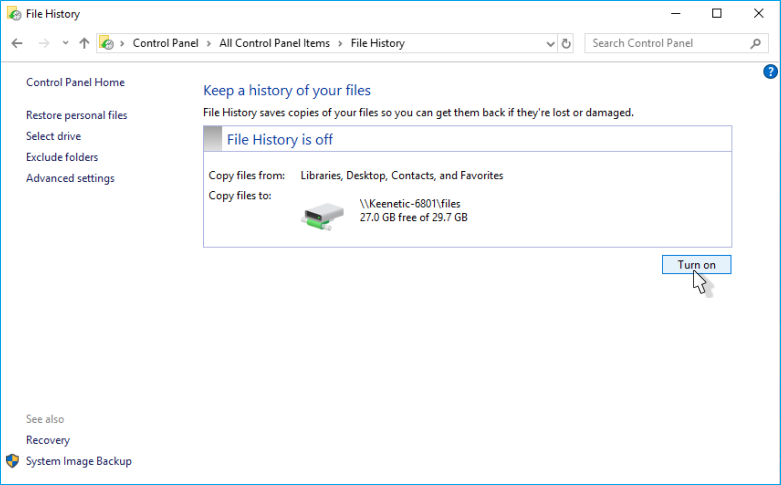Image resolution: width=781 pixels, height=485 pixels.
Task: Select the File History breadcrumb
Action: coord(377,44)
